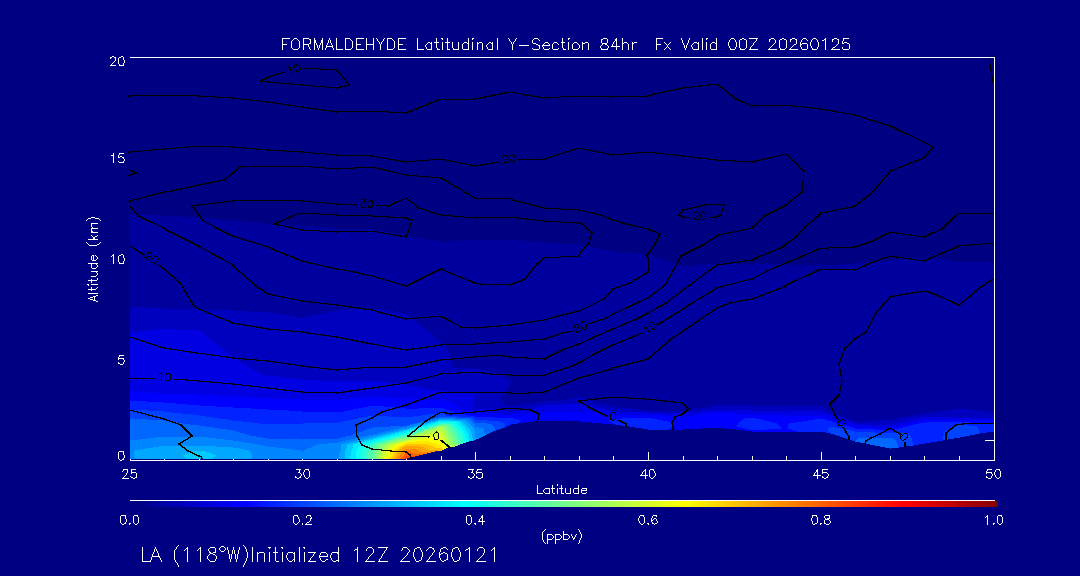
Task: Select the altitude axis tick label 0
Action: coord(120,455)
